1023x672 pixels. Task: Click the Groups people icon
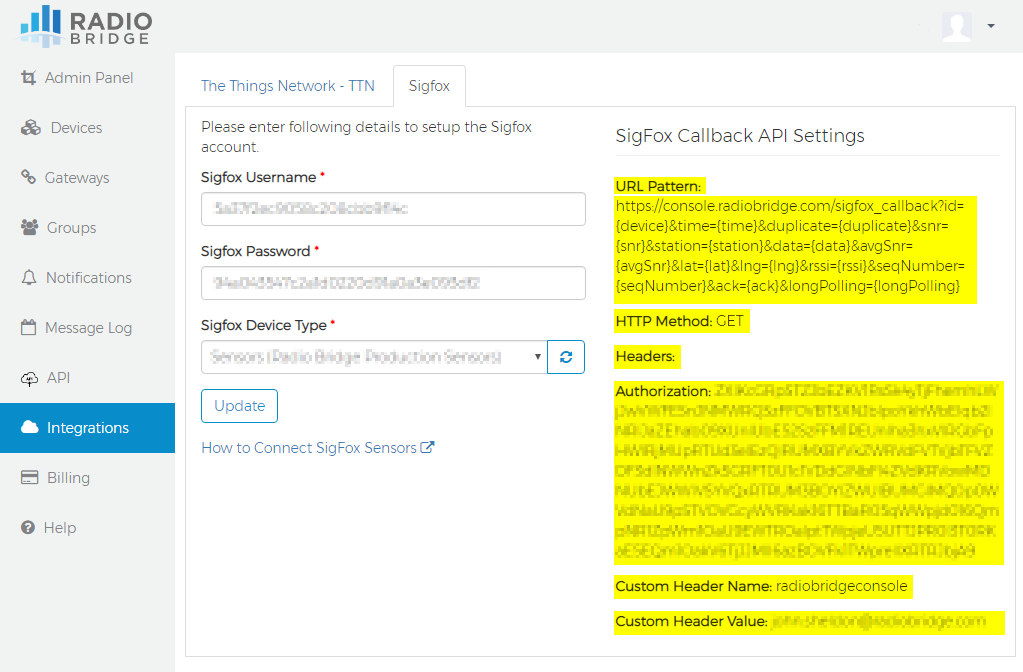[x=29, y=227]
